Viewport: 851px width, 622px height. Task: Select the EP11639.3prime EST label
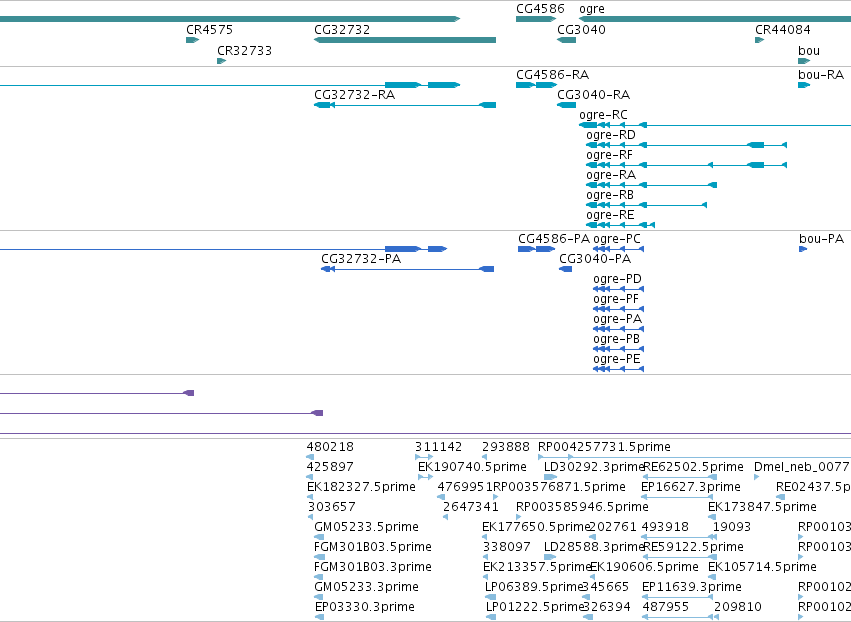click(x=691, y=588)
